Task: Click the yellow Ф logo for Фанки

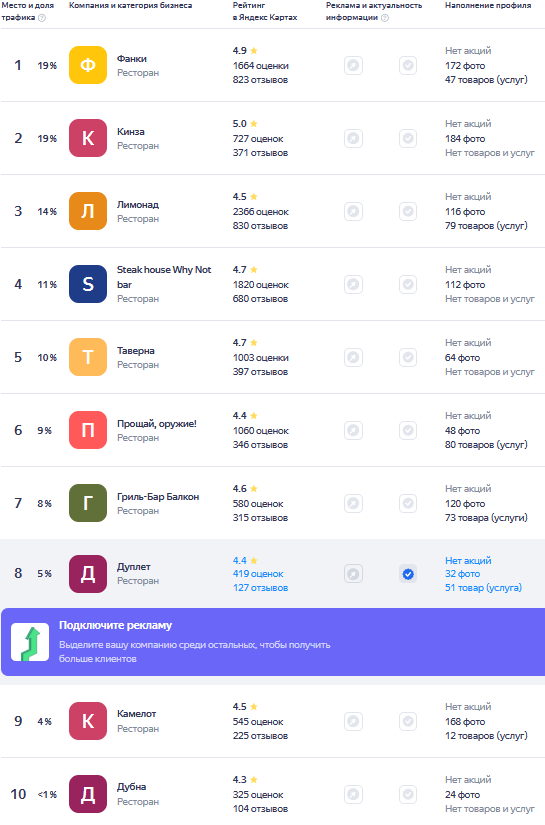Action: 88,65
